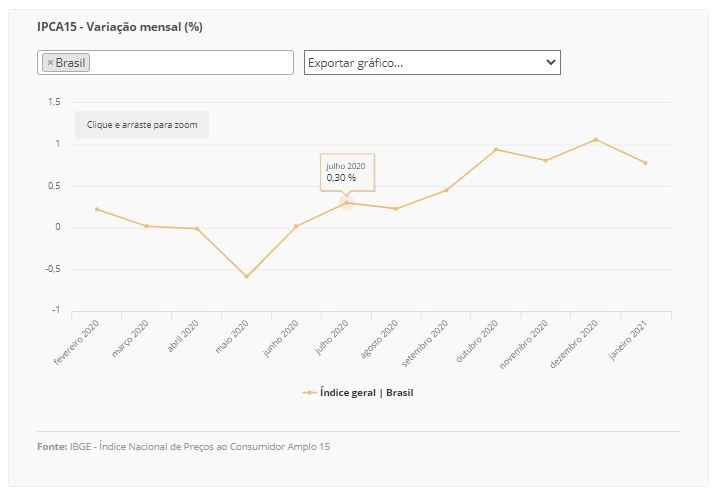Screen dimensions: 714x494
Task: Click the dropdown chevron arrow icon
Action: point(551,62)
